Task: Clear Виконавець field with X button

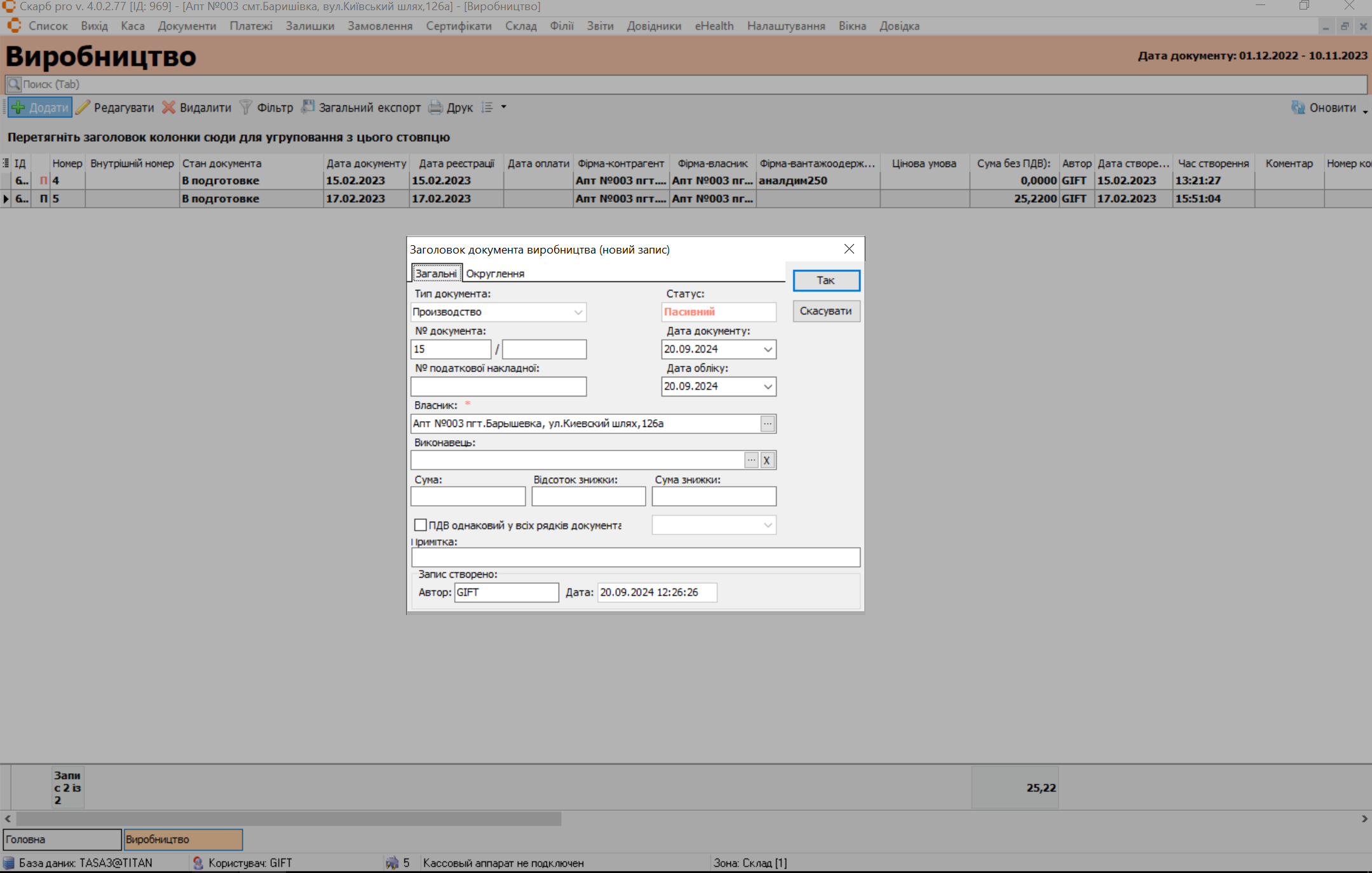Action: (x=767, y=460)
